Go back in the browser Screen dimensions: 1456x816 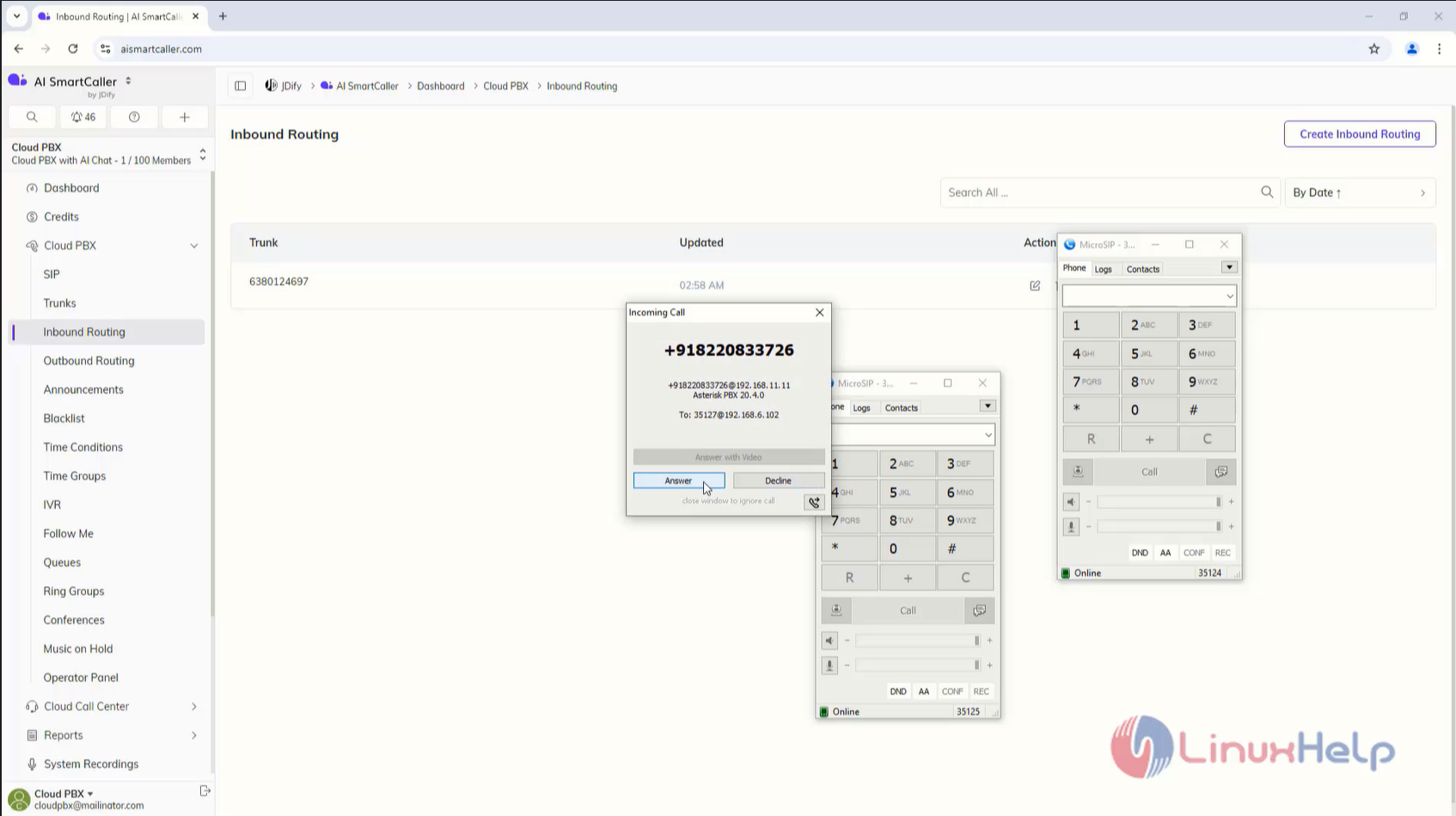click(x=19, y=49)
